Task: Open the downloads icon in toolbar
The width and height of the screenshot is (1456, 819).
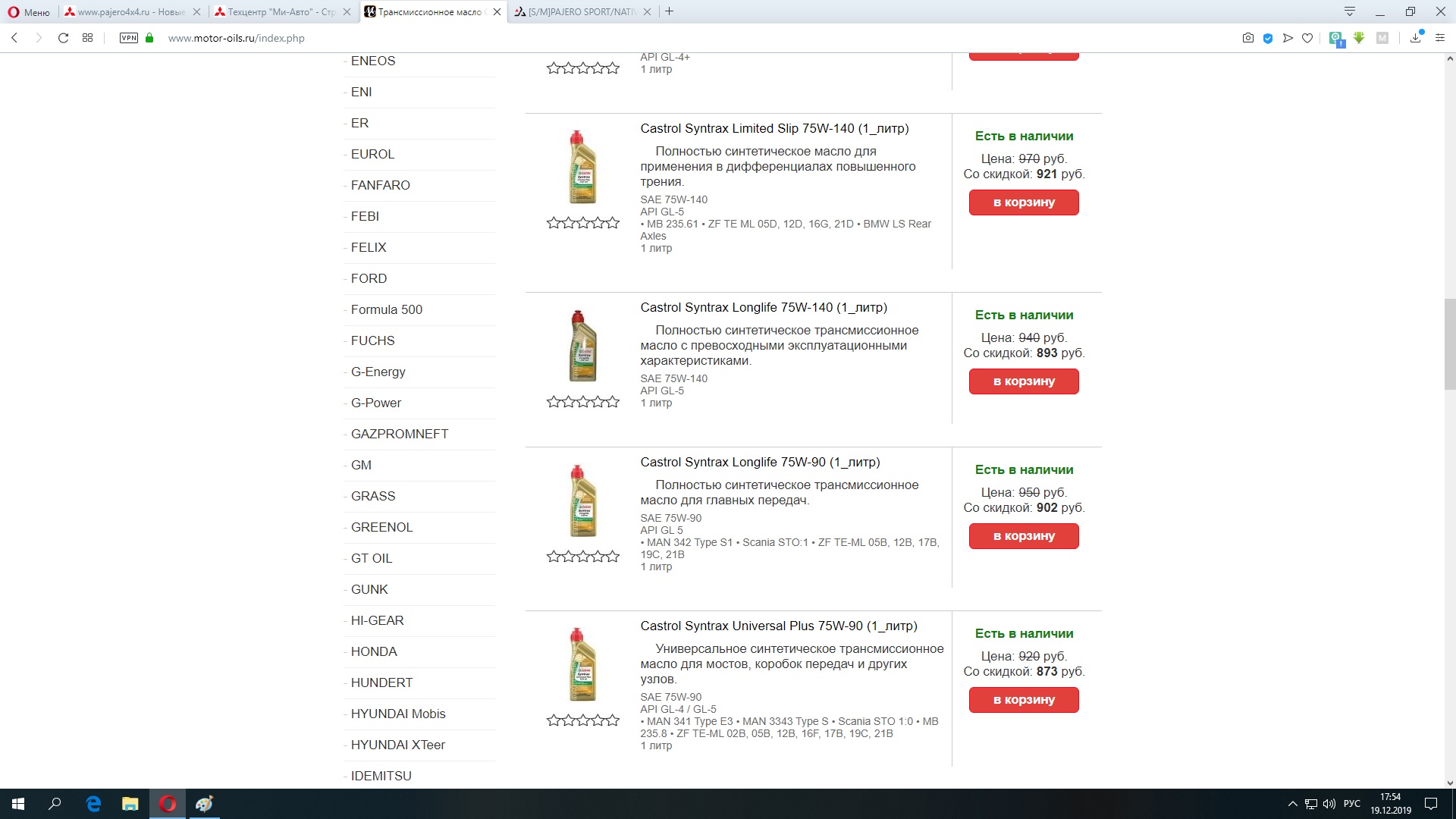Action: (1416, 38)
